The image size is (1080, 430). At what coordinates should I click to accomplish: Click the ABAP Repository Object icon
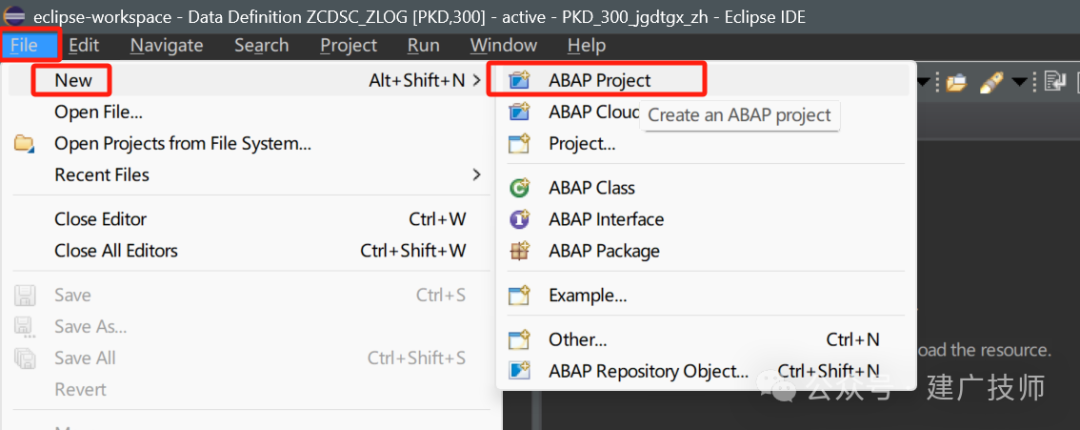point(519,371)
